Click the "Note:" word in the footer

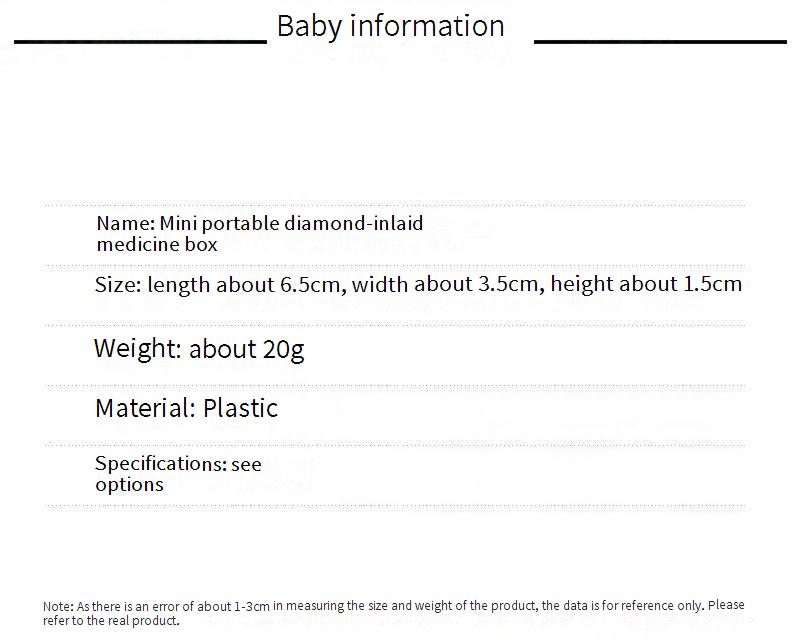tap(58, 606)
